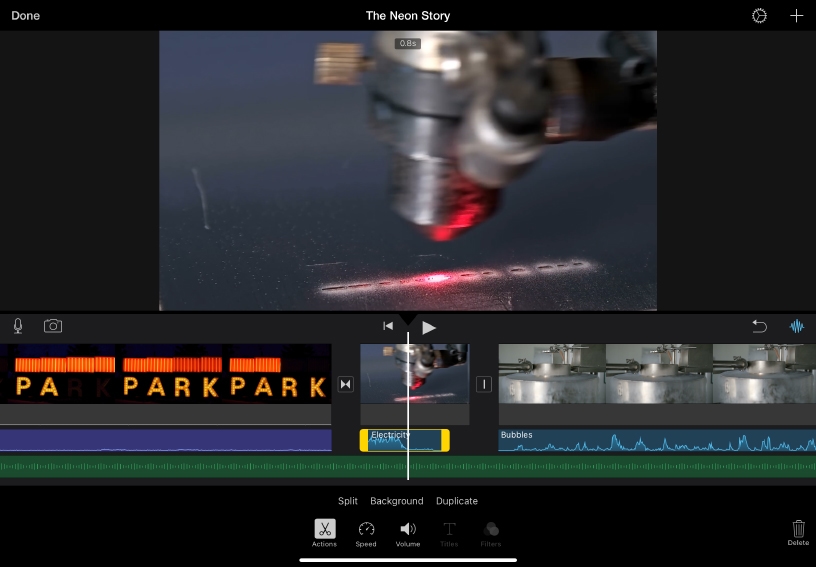Open the Volume controls
Screen dimensions: 816x567
tap(408, 530)
